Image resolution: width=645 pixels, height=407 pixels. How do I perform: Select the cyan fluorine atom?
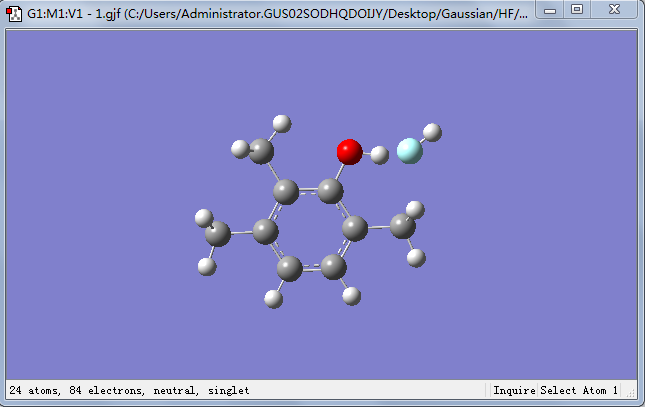point(410,151)
